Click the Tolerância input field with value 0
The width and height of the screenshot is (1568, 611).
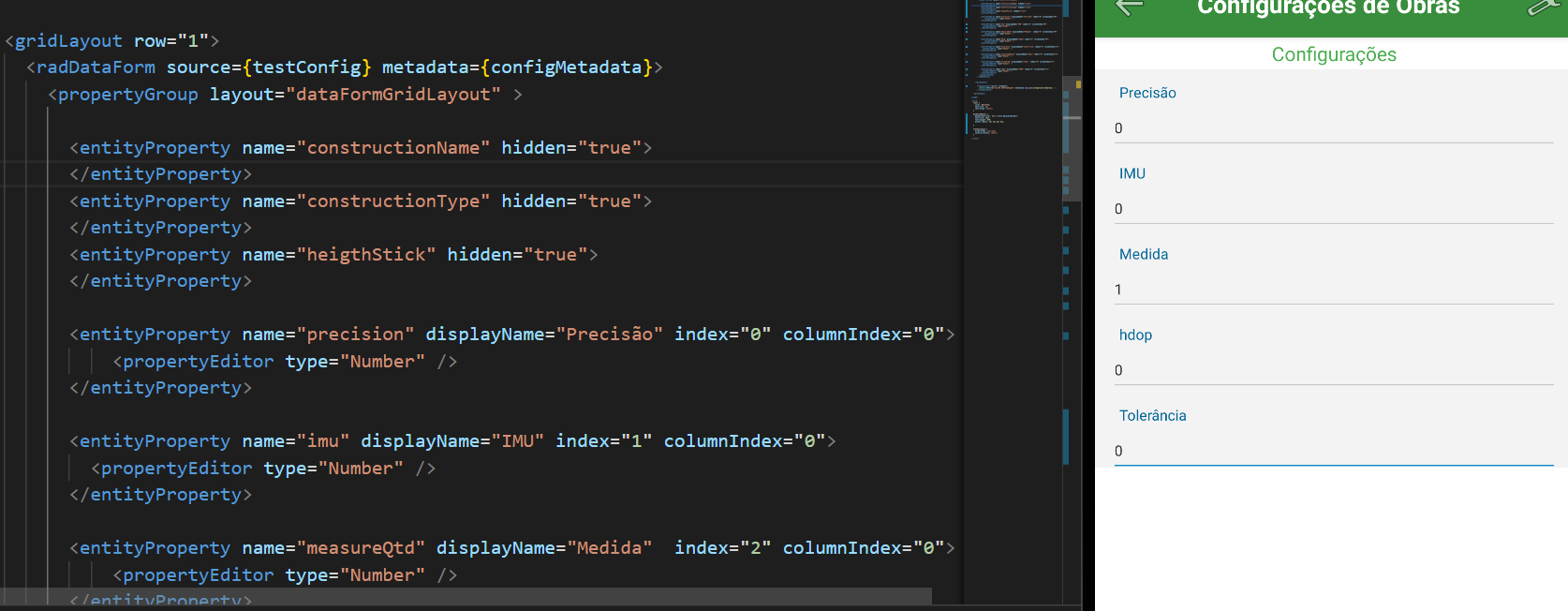click(1334, 451)
